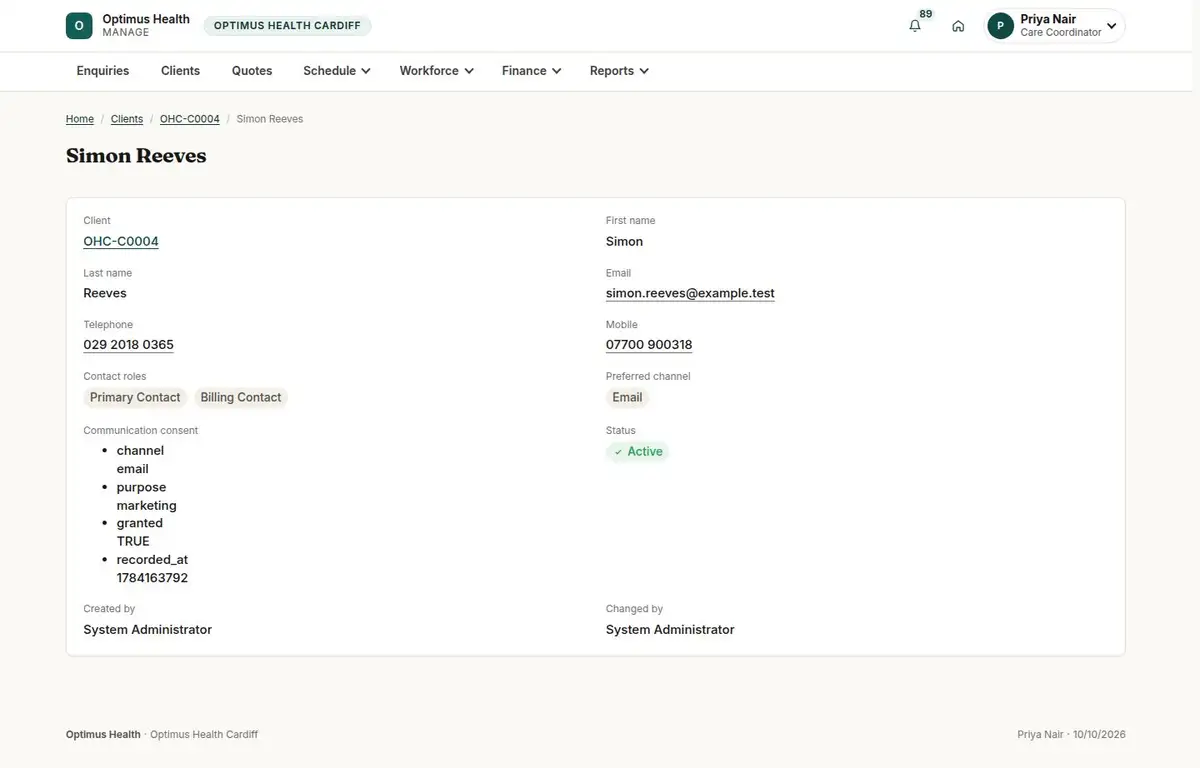This screenshot has width=1200, height=768.
Task: Click the recorded_at value 1784163792
Action: pyautogui.click(x=152, y=578)
